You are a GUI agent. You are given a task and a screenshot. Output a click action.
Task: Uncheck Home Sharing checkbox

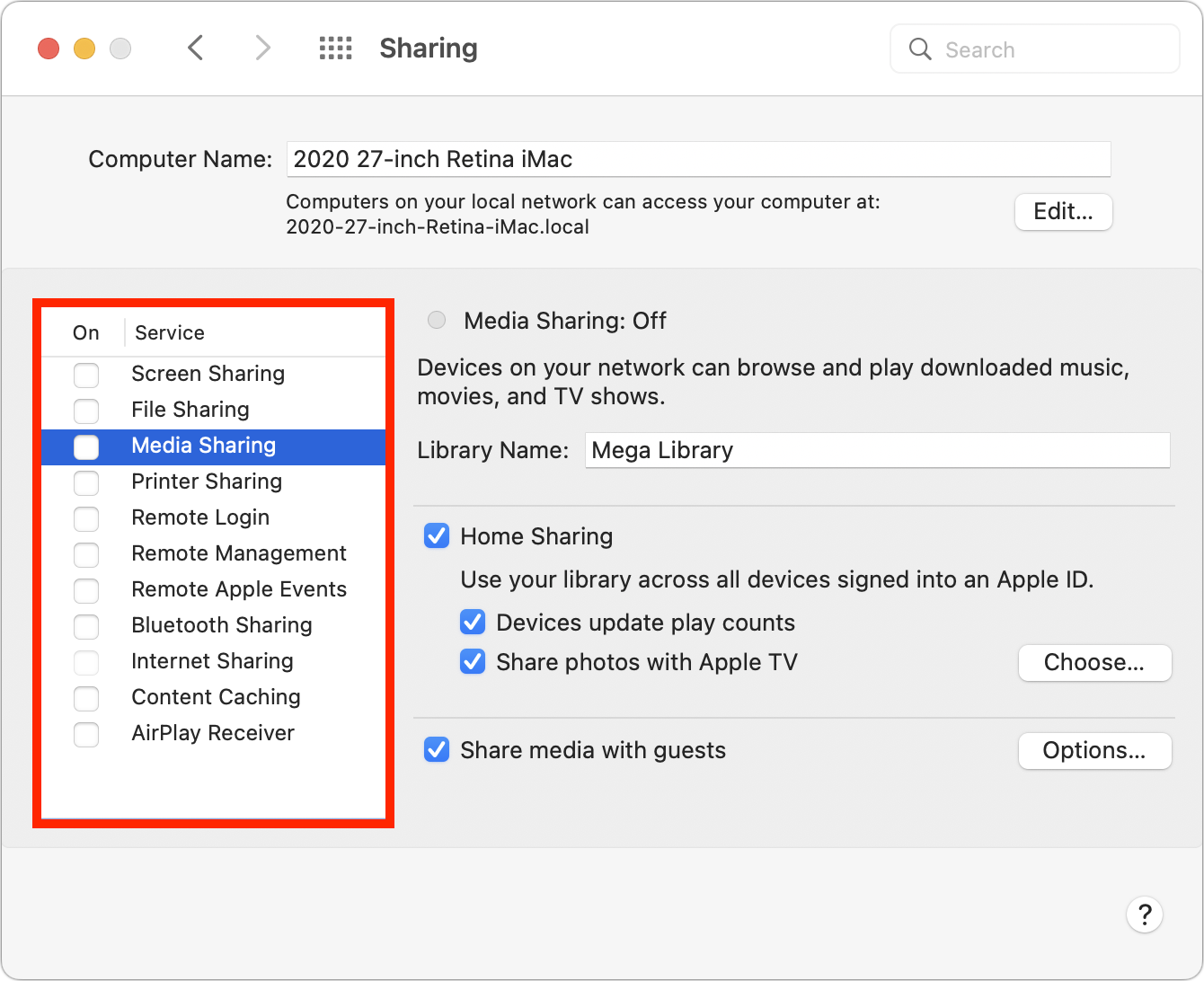(x=437, y=536)
